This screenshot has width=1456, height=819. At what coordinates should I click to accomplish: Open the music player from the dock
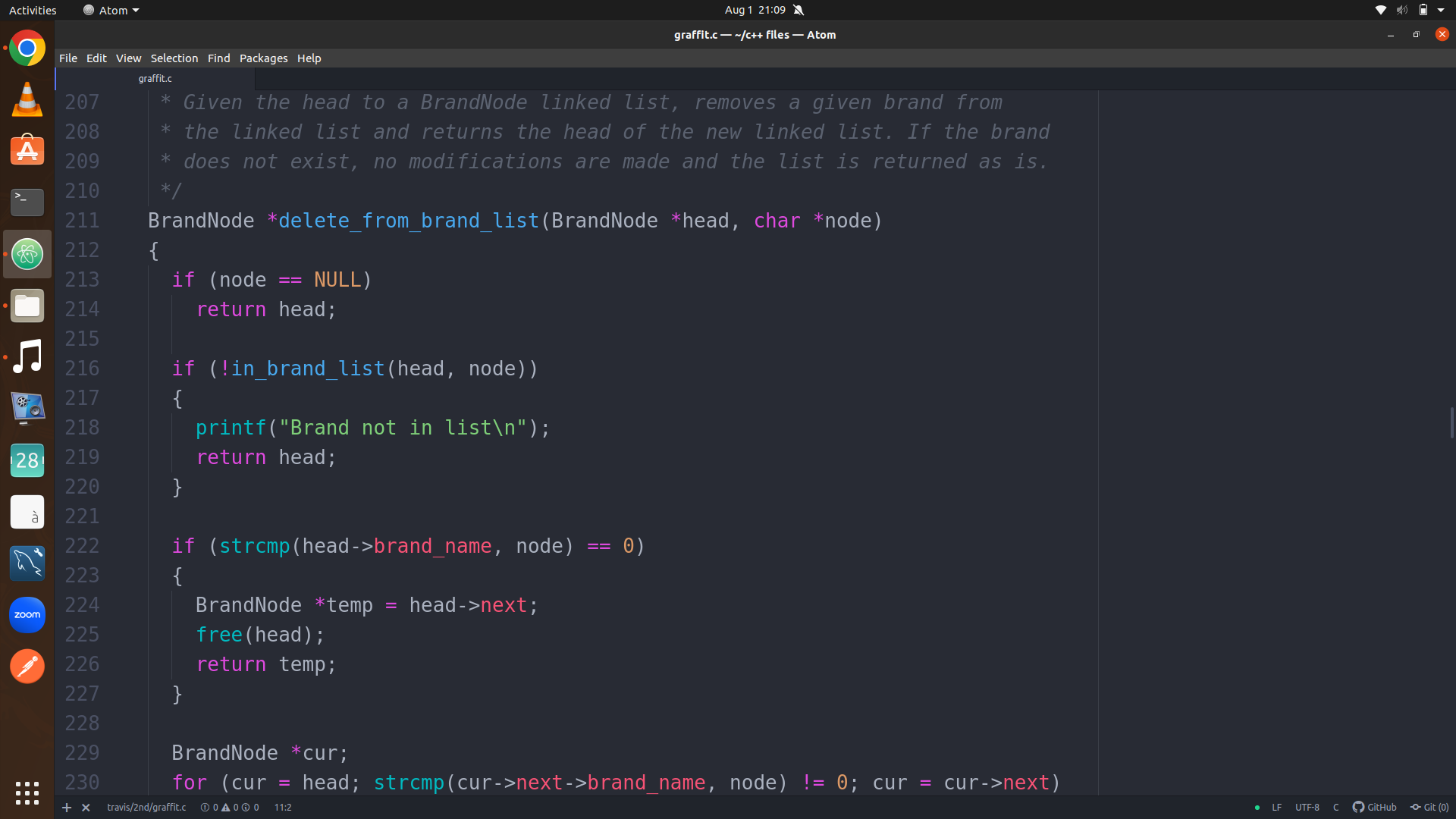(27, 357)
